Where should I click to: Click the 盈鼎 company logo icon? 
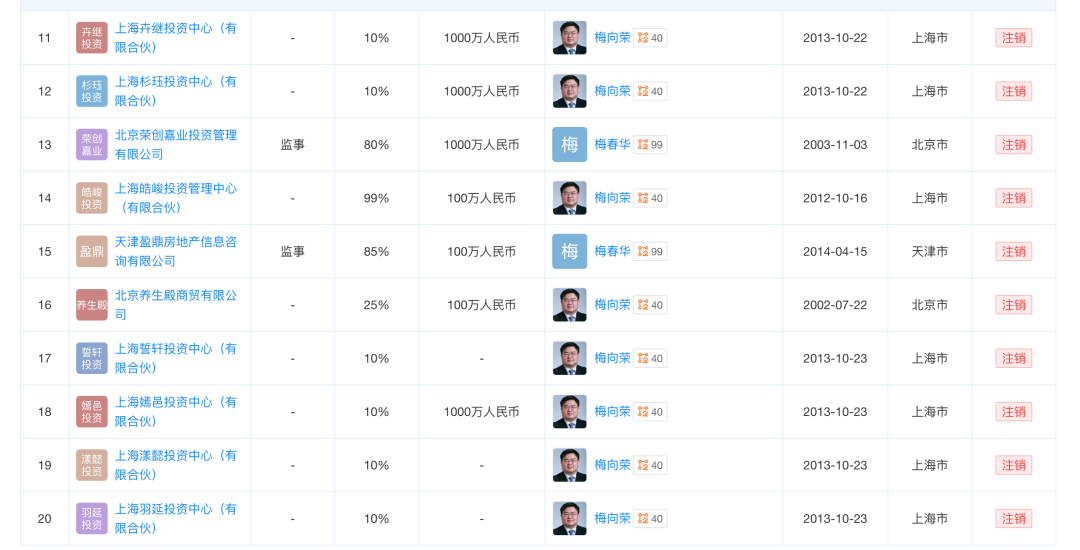click(x=92, y=252)
